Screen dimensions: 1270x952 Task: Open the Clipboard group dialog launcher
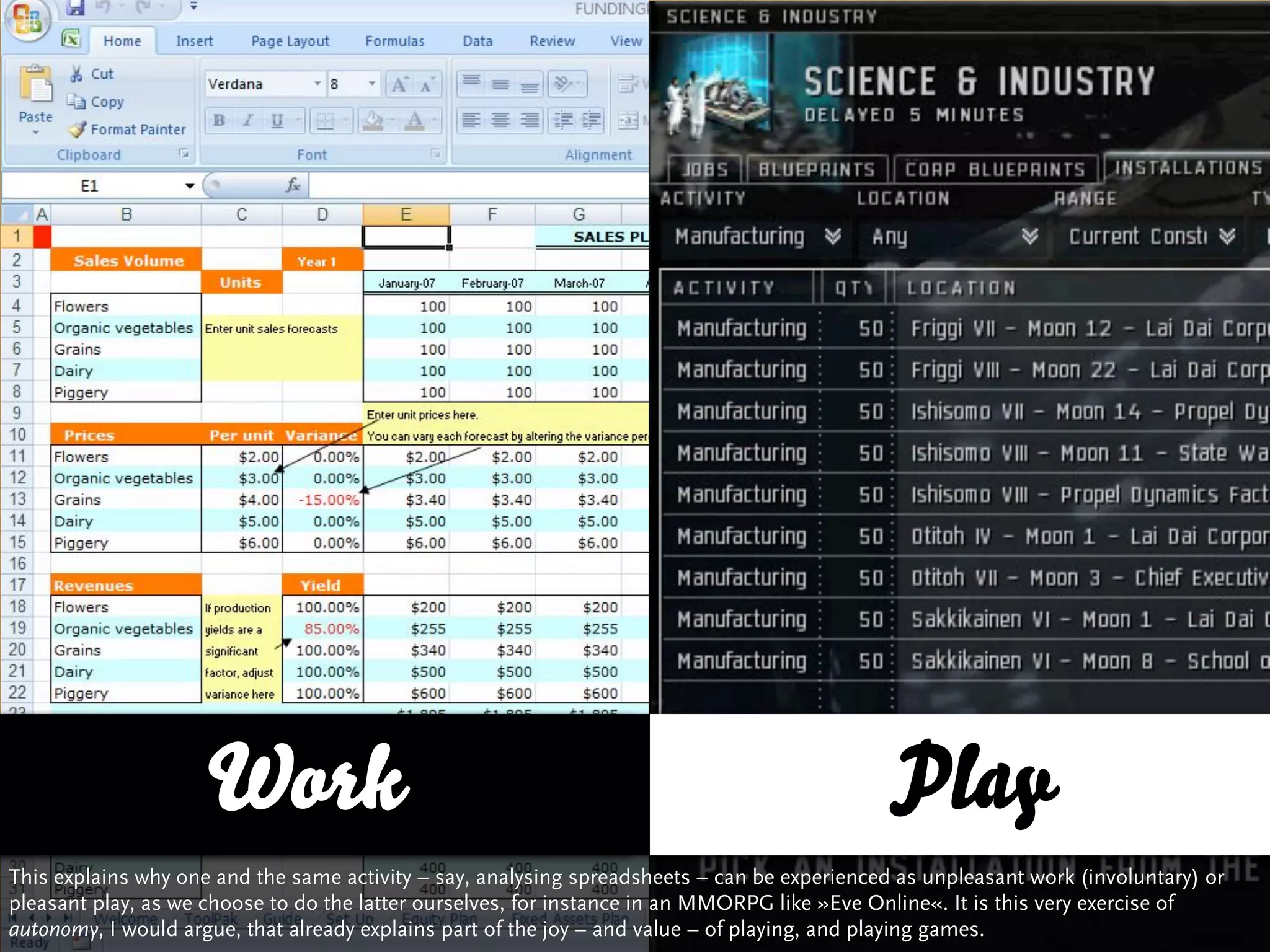point(184,154)
